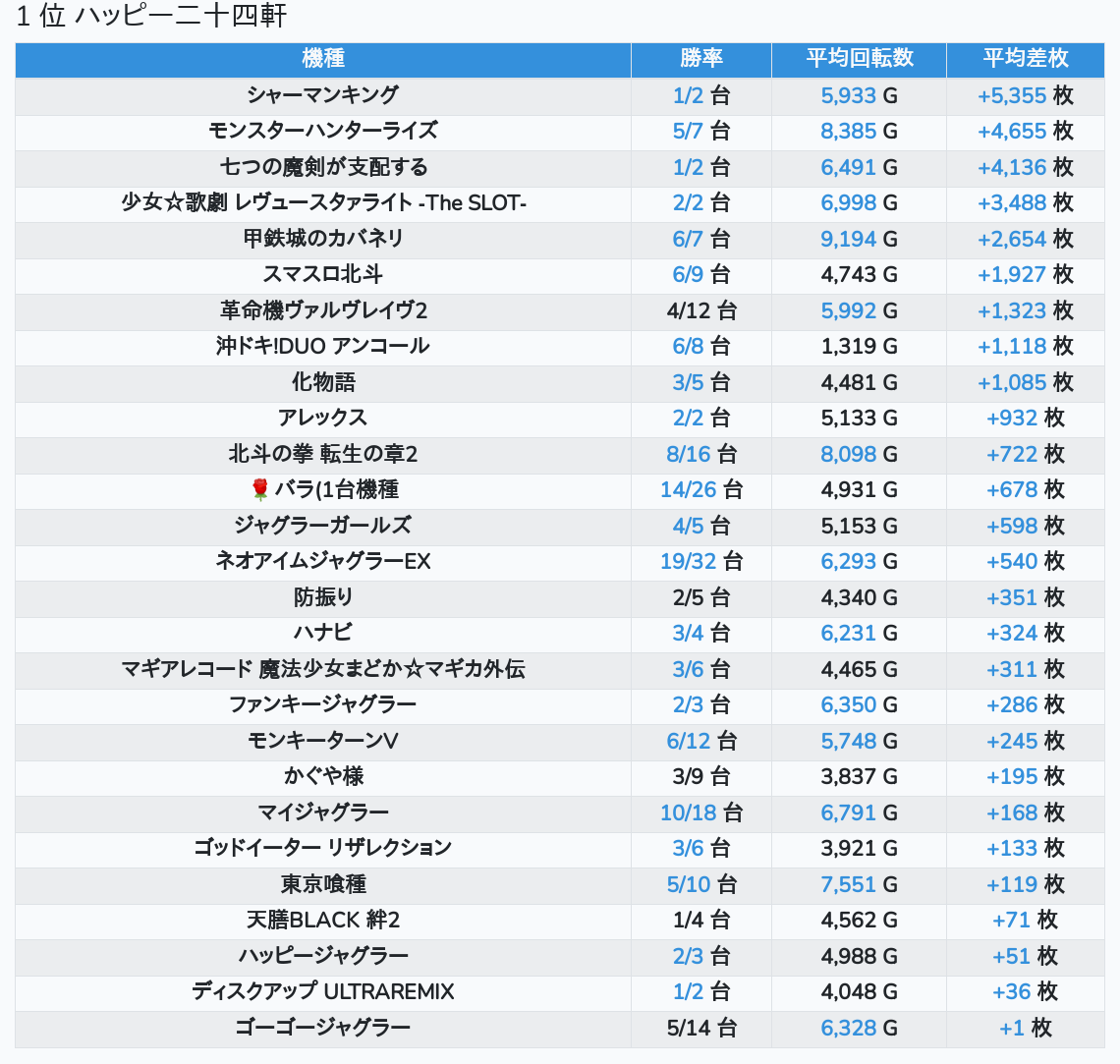Click ディスクアップ ULTRAREMIX machine name
The height and width of the screenshot is (1064, 1120).
pyautogui.click(x=323, y=991)
